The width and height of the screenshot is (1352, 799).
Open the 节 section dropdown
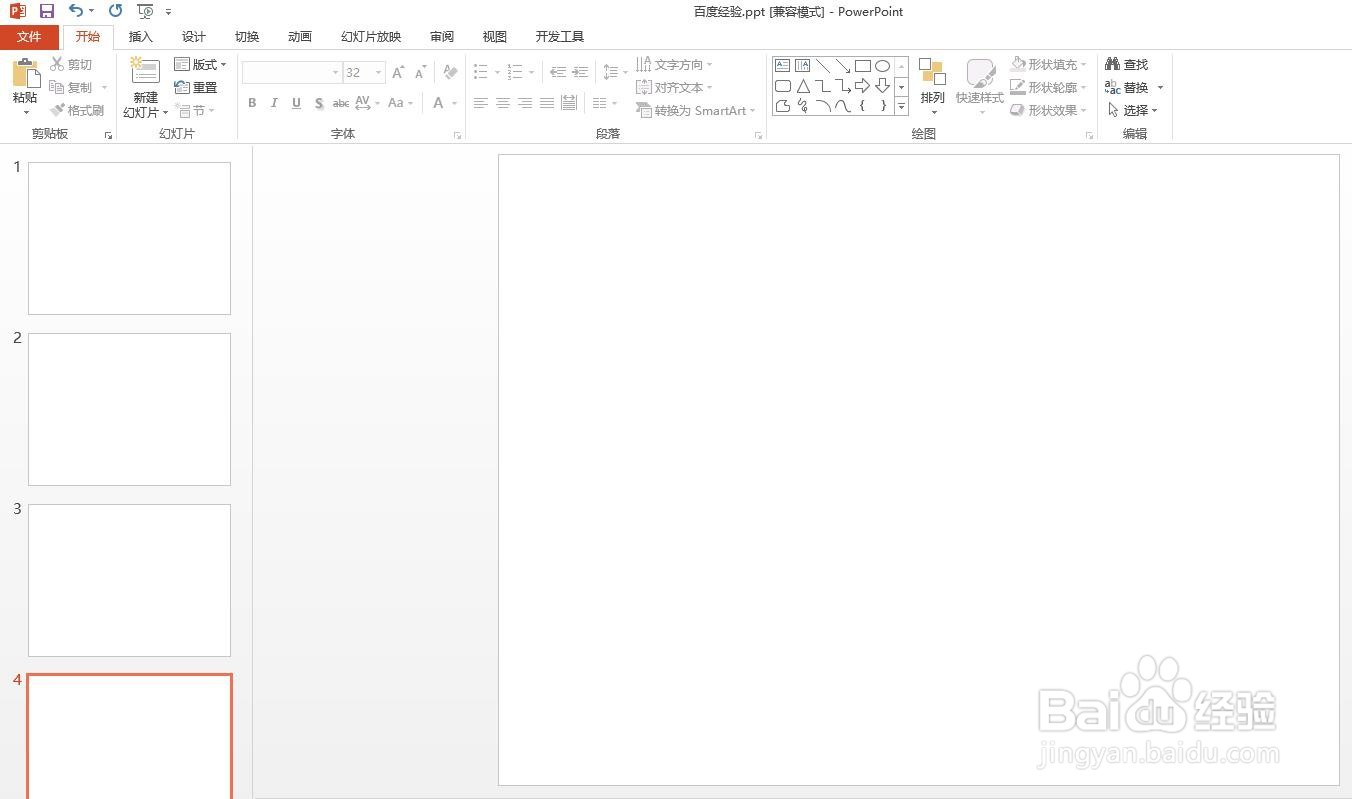pos(195,110)
